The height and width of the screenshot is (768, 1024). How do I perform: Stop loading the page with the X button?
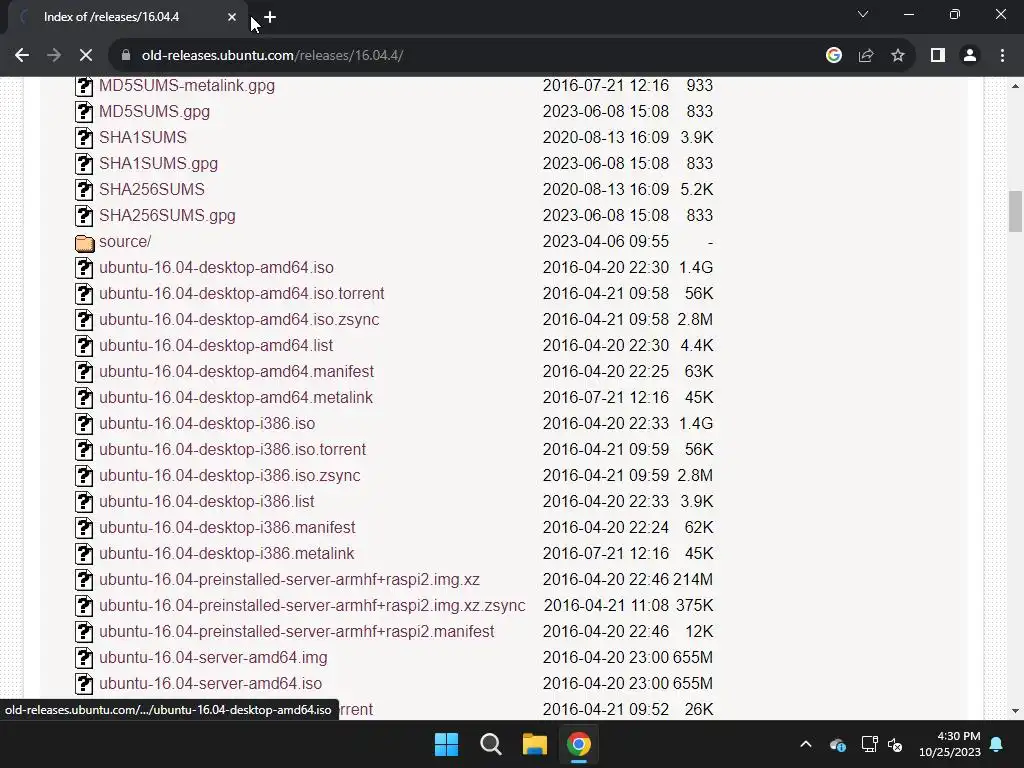point(86,56)
